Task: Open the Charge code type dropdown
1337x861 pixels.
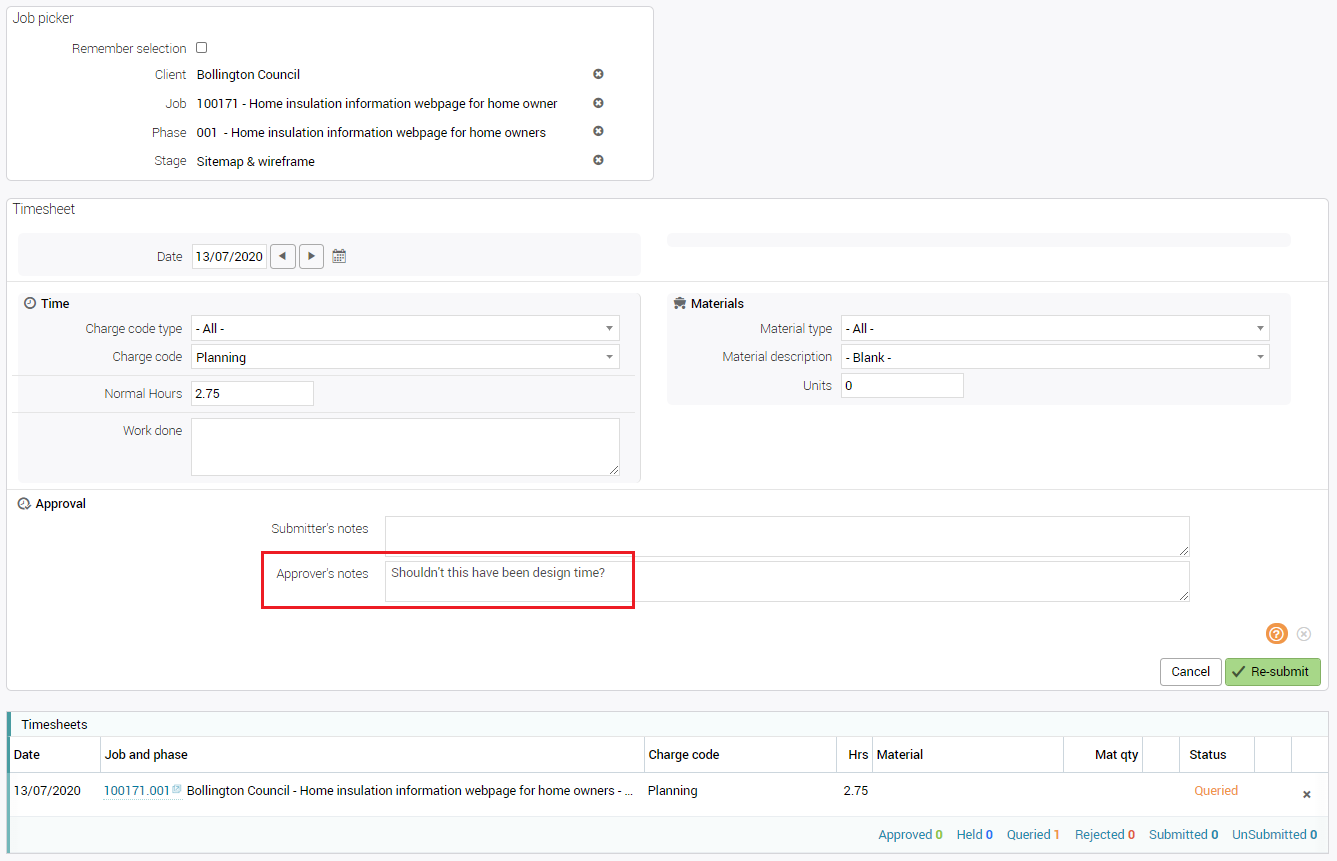Action: pyautogui.click(x=405, y=328)
